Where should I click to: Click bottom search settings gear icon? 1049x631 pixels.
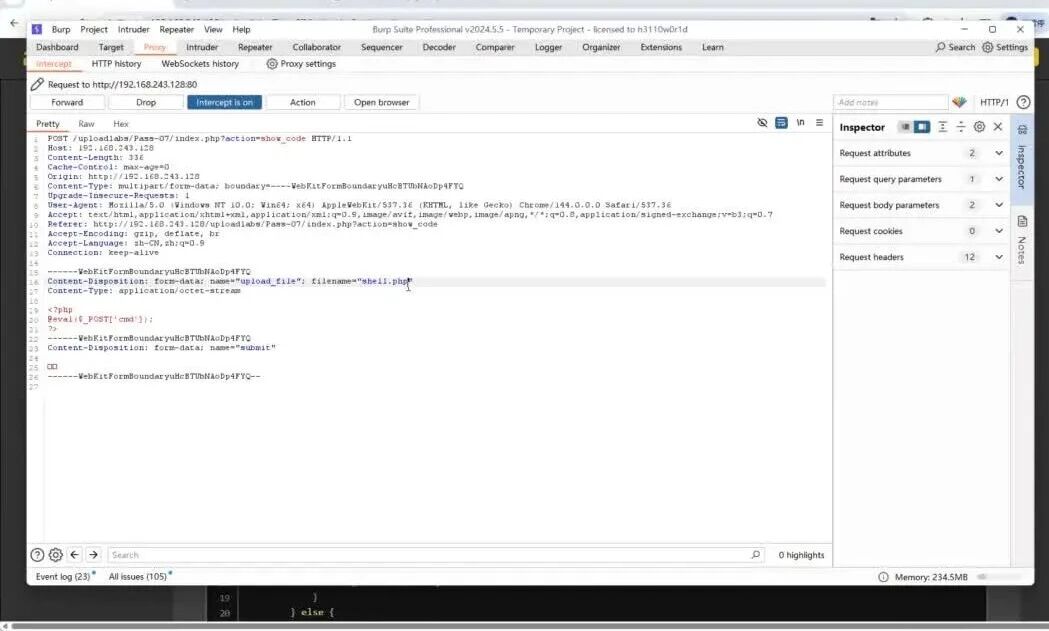56,555
